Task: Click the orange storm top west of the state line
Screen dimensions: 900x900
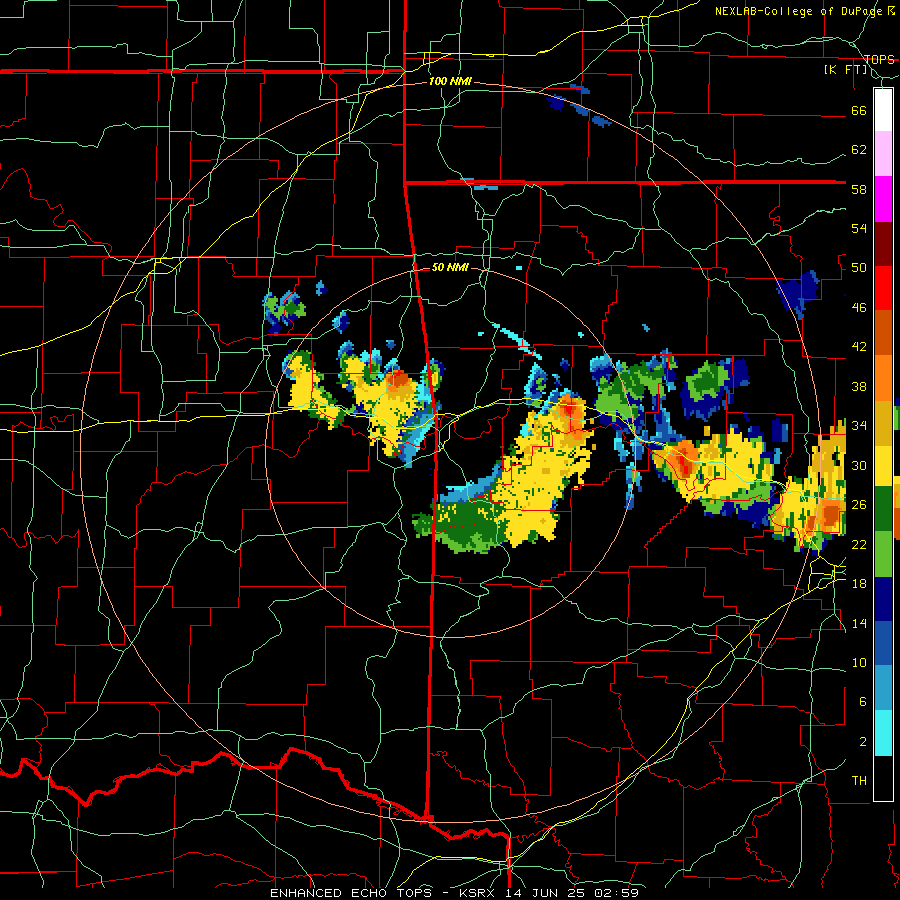Action: pyautogui.click(x=397, y=379)
